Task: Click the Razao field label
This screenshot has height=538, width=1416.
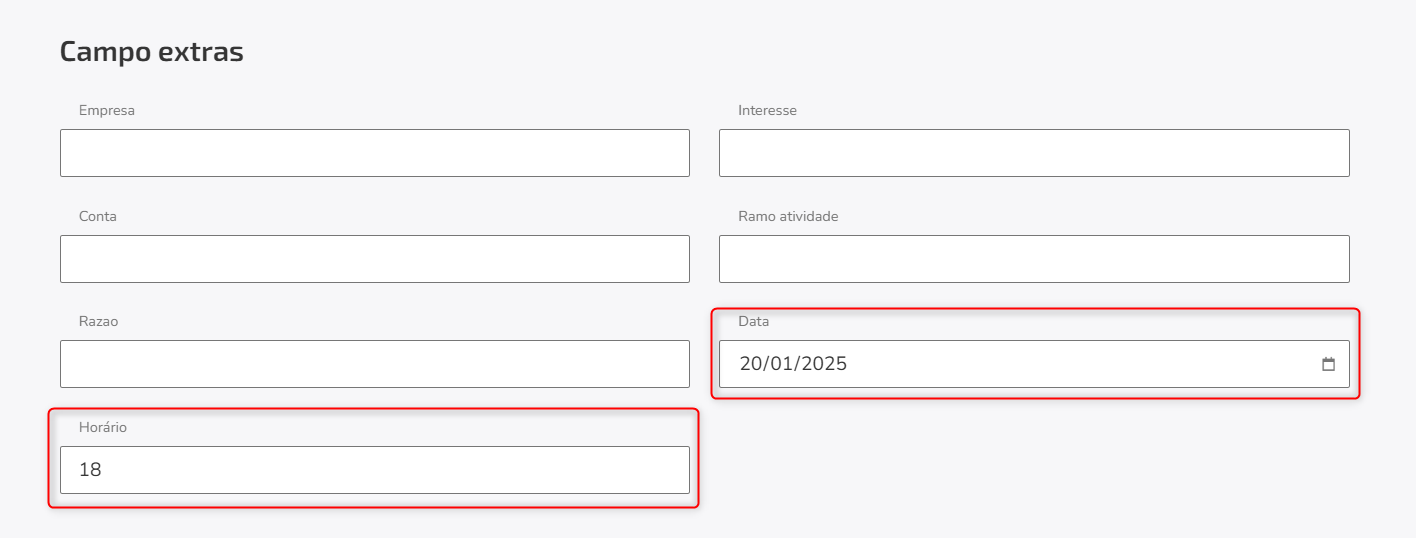Action: point(99,321)
